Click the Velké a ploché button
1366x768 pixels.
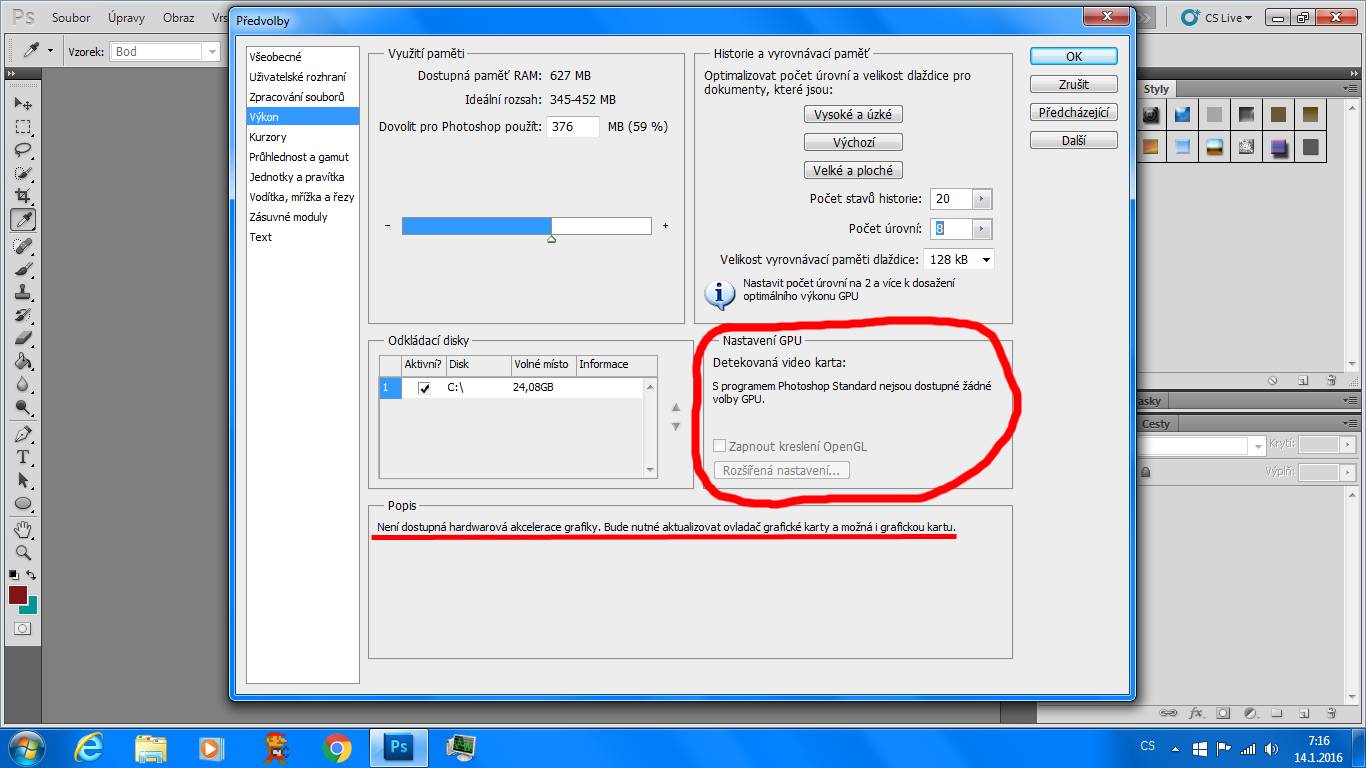(x=853, y=171)
